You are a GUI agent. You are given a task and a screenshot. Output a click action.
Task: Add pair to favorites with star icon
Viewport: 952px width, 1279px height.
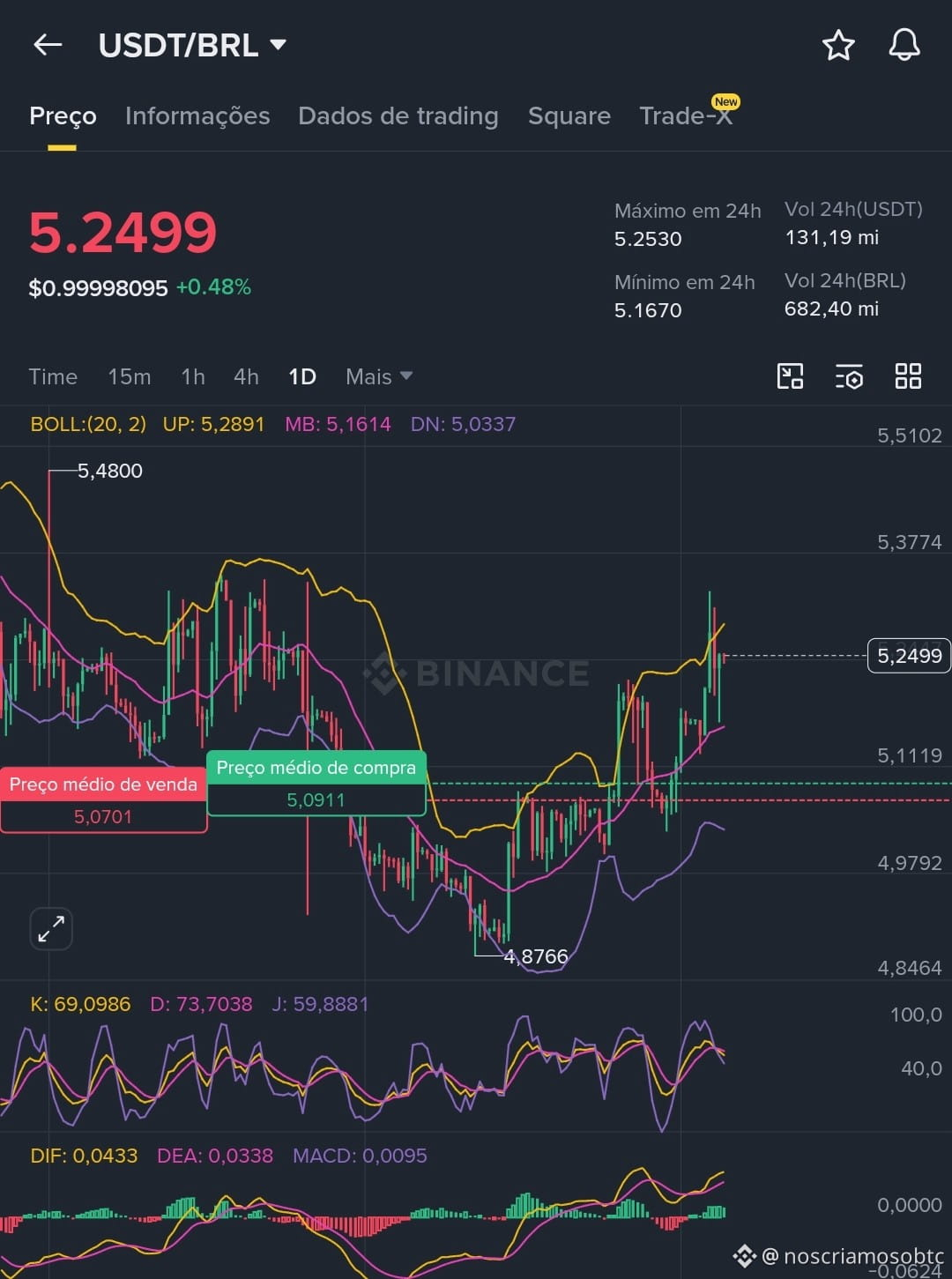[x=838, y=44]
